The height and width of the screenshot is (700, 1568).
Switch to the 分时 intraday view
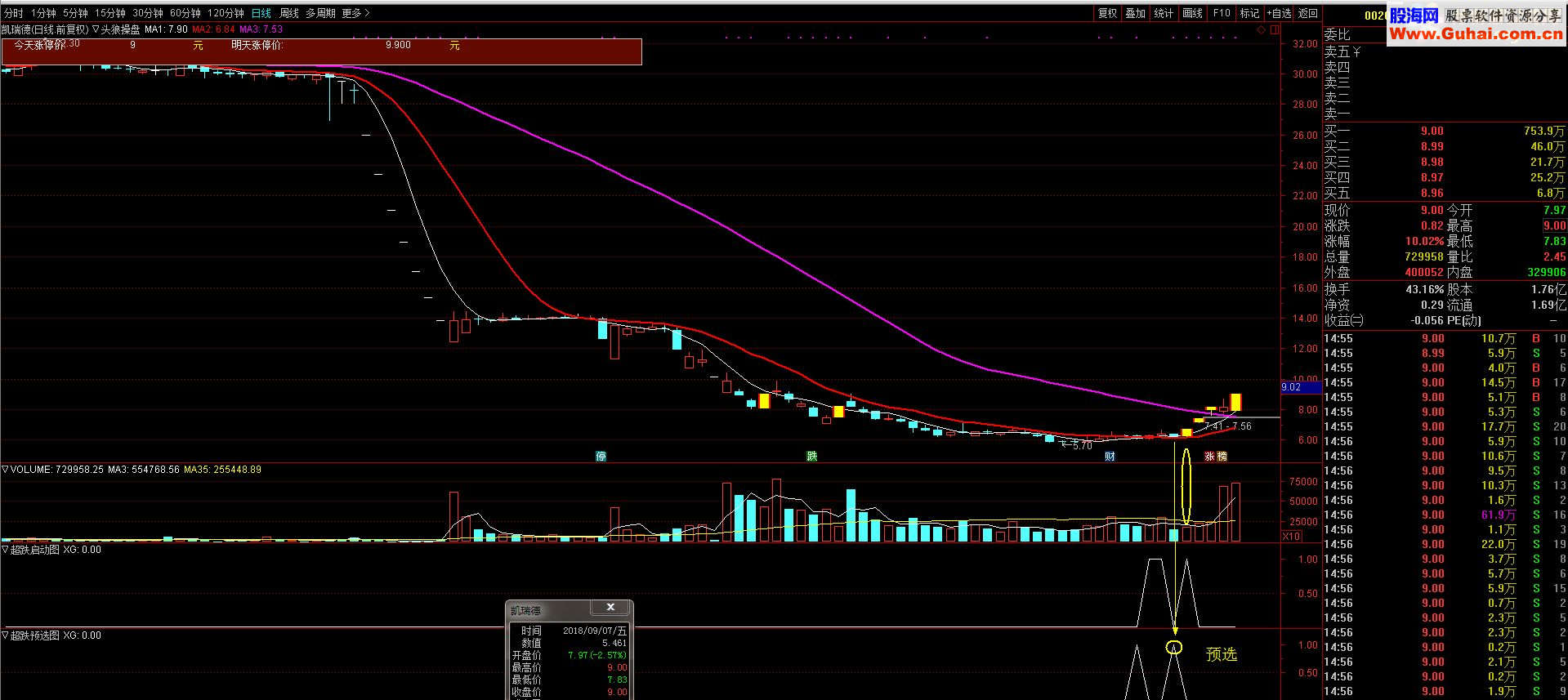click(x=13, y=13)
